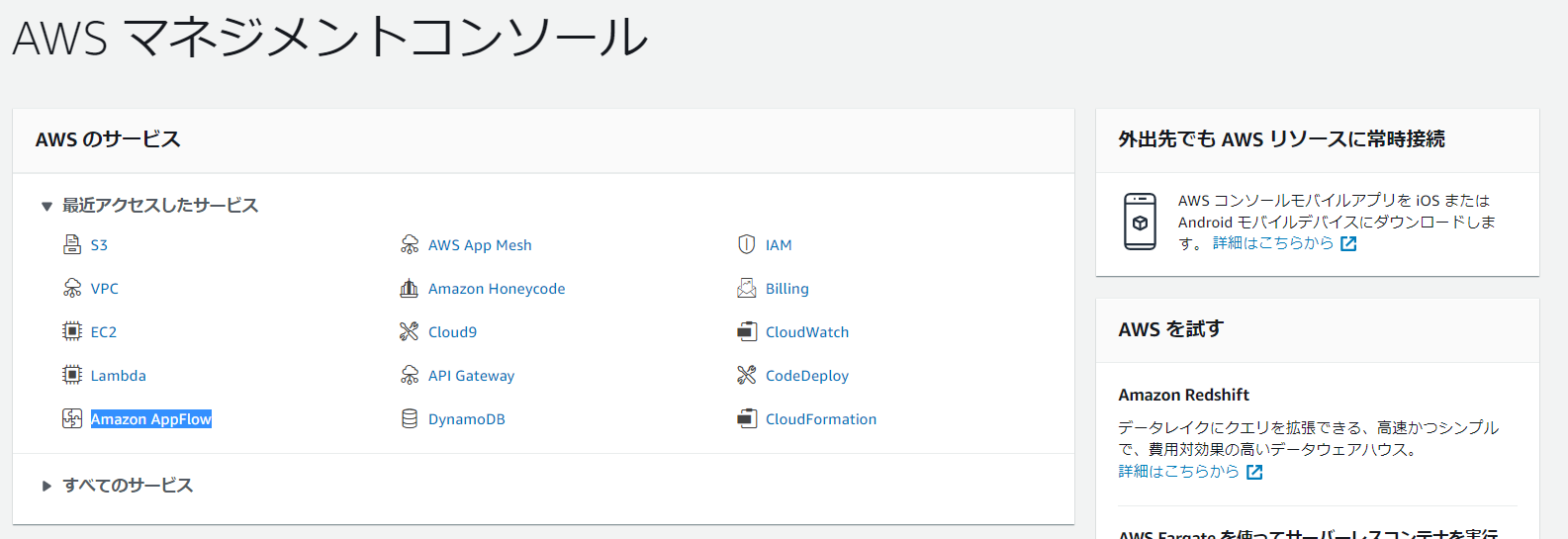The image size is (1568, 539).
Task: Click the S3 service icon
Action: tap(72, 244)
